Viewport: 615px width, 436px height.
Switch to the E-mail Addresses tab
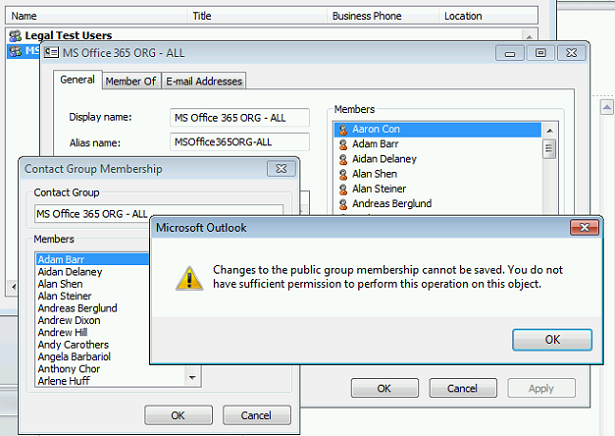pos(204,81)
